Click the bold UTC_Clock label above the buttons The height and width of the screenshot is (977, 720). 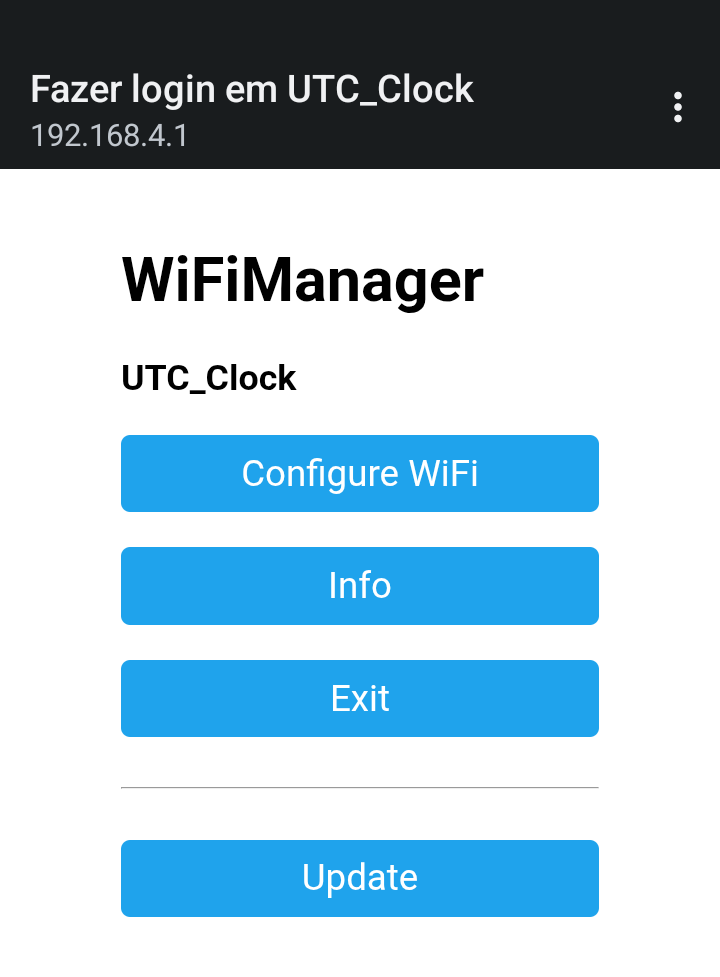point(209,378)
